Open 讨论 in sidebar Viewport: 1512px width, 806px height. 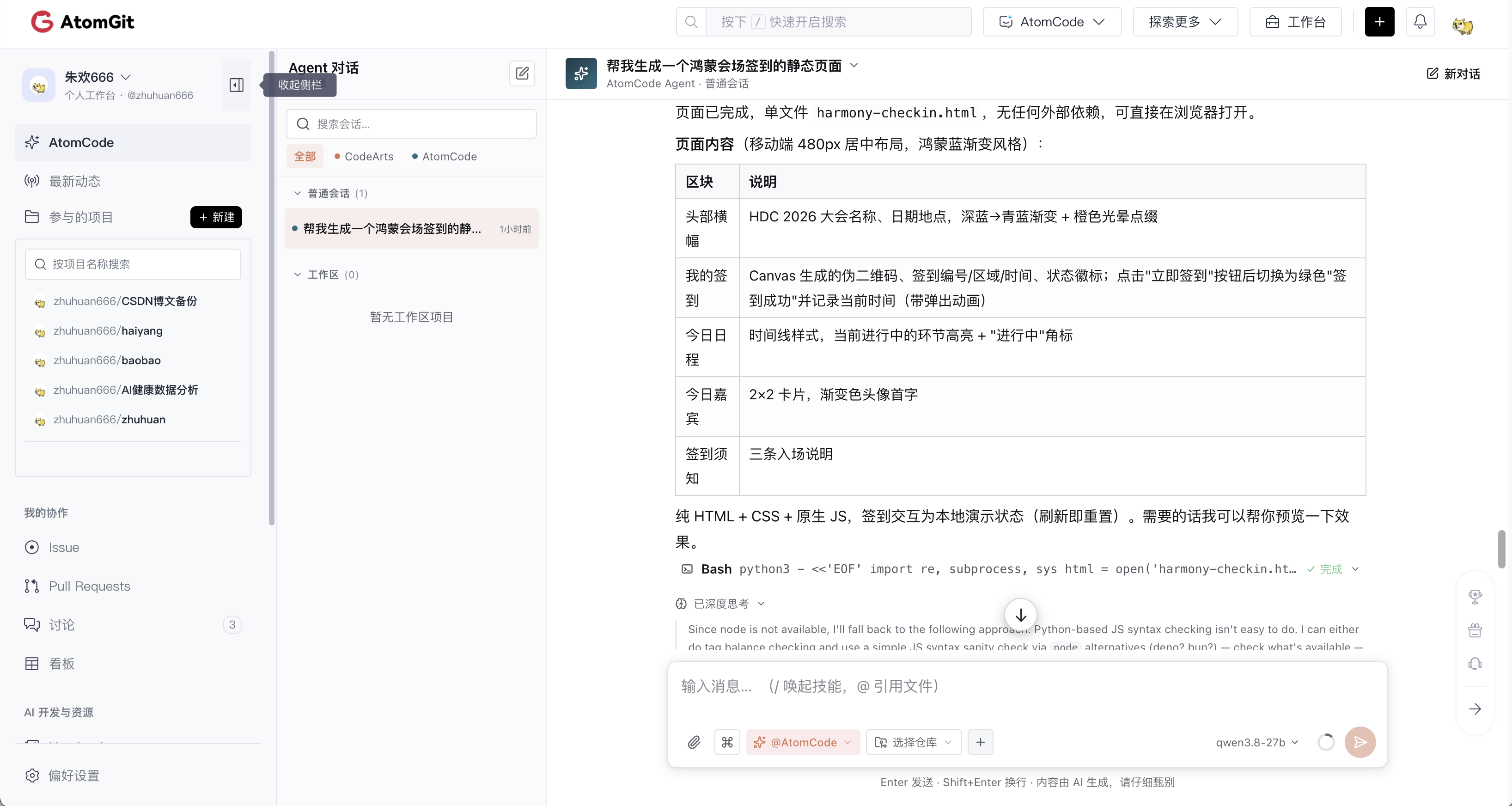133,625
